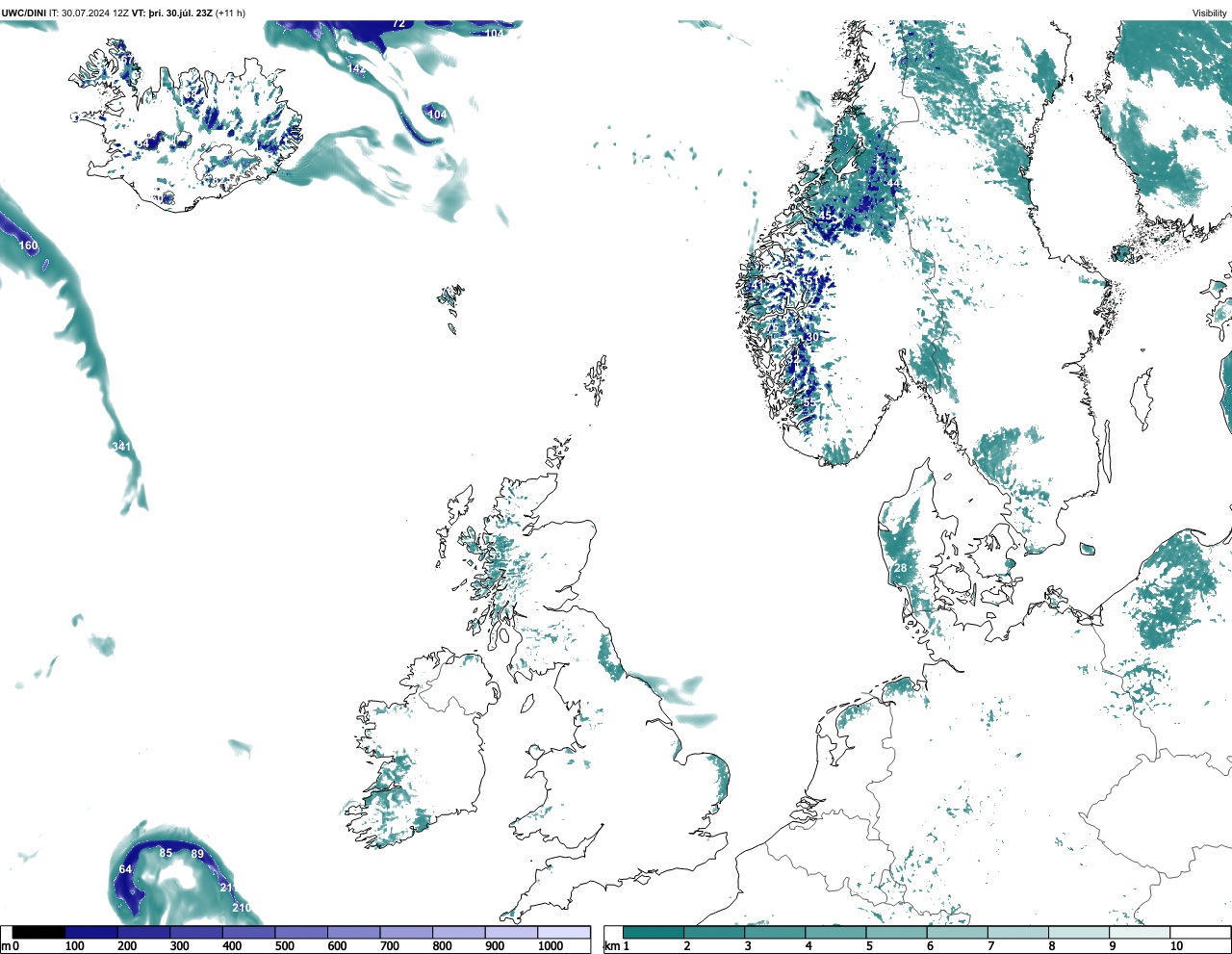Pick the 800–900 m legend swatch
Viewport: 1232px width, 954px height.
point(459,933)
